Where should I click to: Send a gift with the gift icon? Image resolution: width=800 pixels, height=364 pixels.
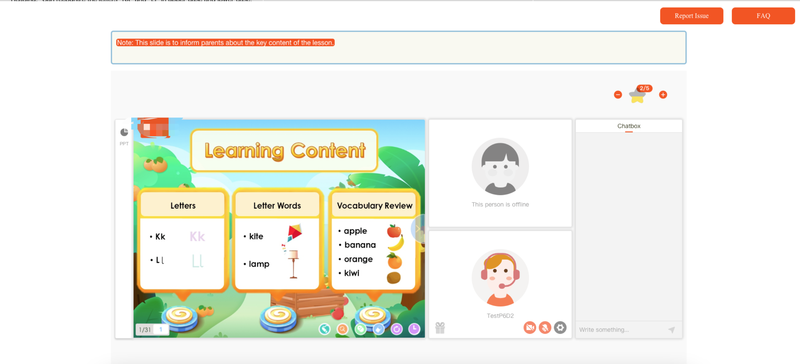(x=440, y=328)
